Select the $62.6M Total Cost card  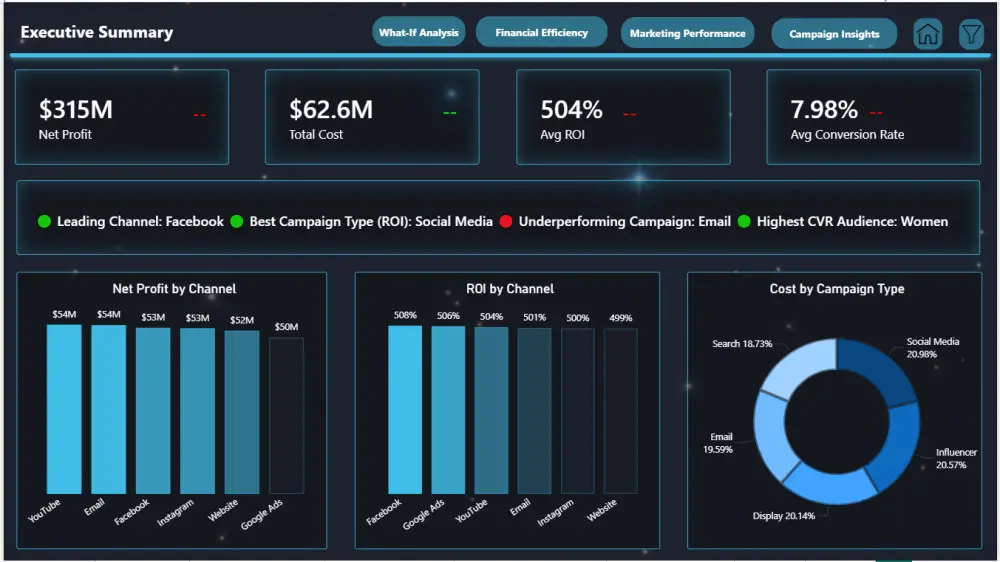click(x=372, y=117)
